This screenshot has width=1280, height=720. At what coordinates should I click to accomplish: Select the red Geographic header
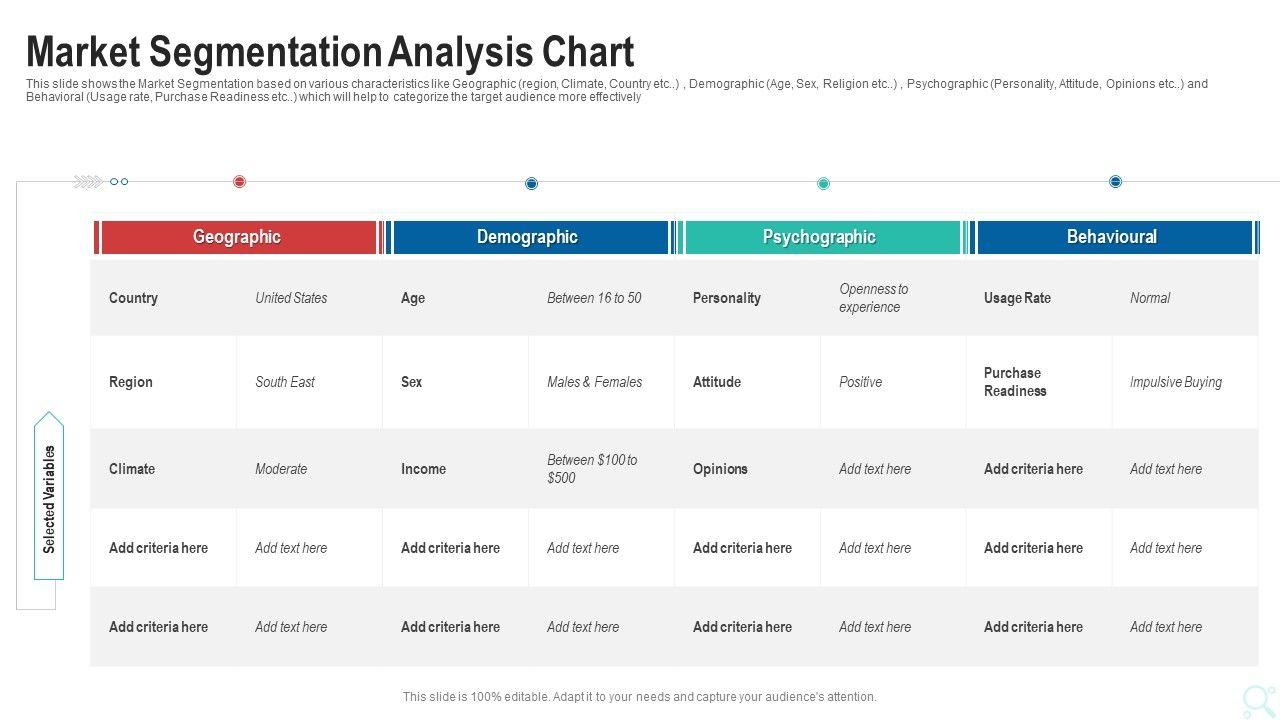coord(237,237)
